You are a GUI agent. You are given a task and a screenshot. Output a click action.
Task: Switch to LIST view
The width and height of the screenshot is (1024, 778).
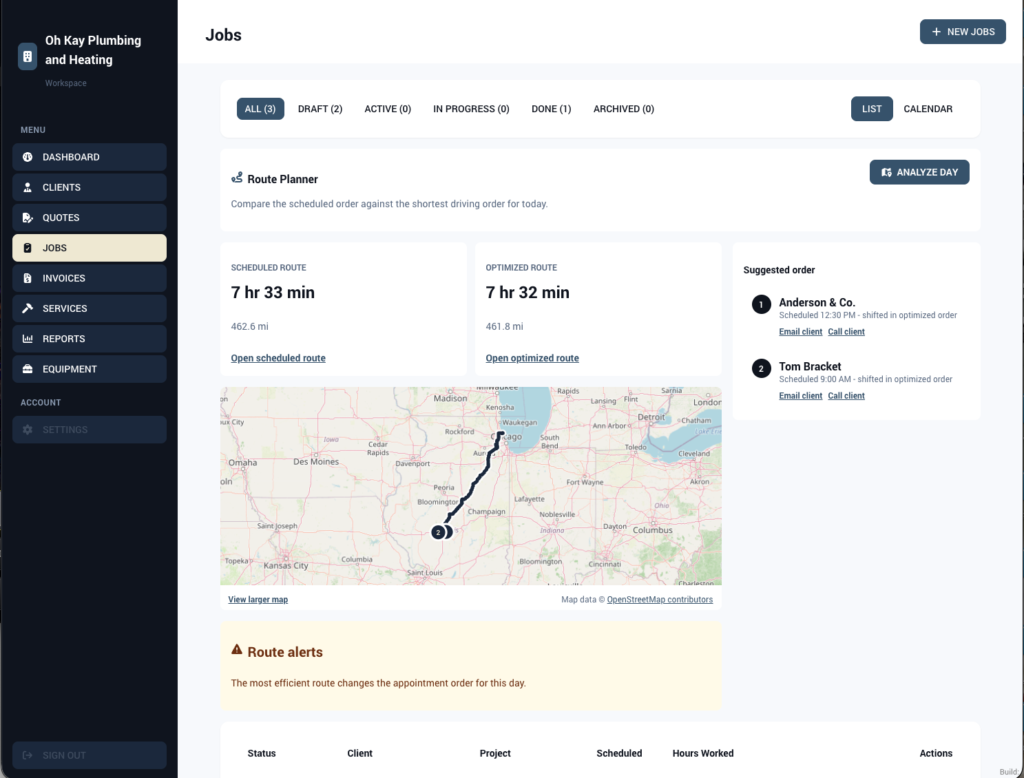(x=872, y=109)
